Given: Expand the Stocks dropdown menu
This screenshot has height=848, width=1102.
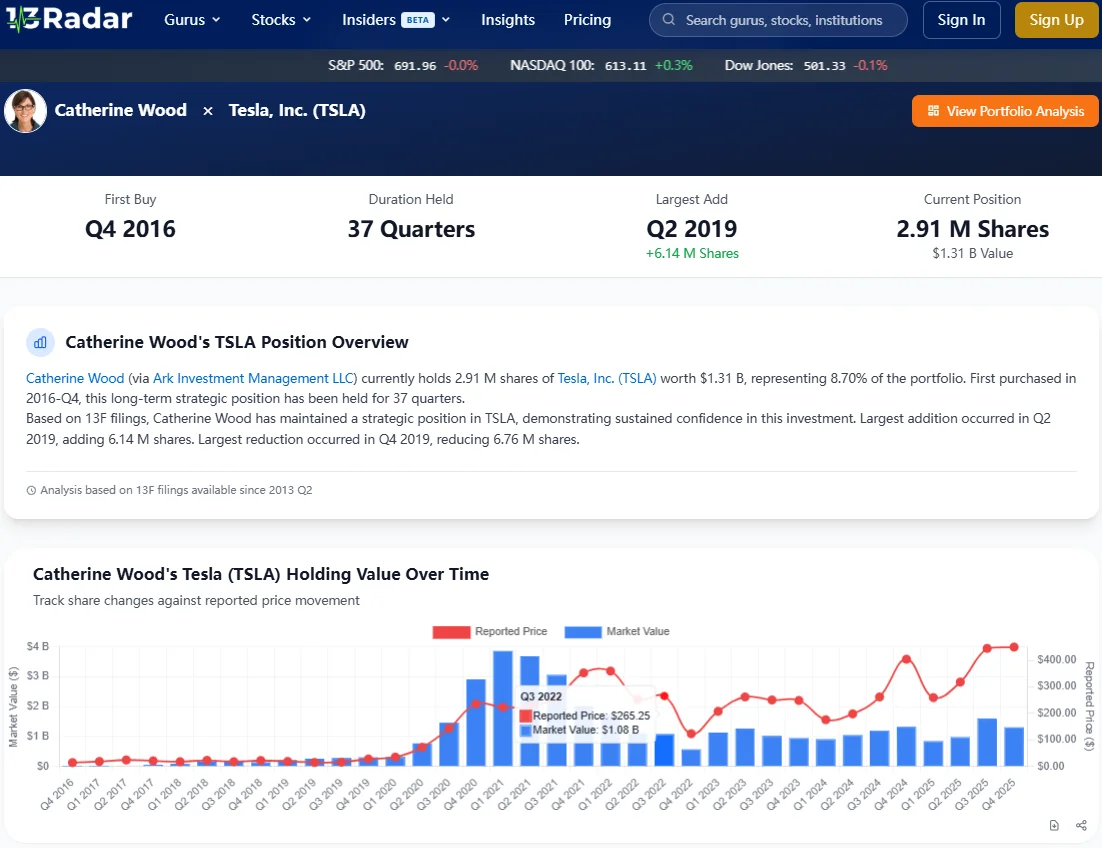Looking at the screenshot, I should pyautogui.click(x=281, y=20).
